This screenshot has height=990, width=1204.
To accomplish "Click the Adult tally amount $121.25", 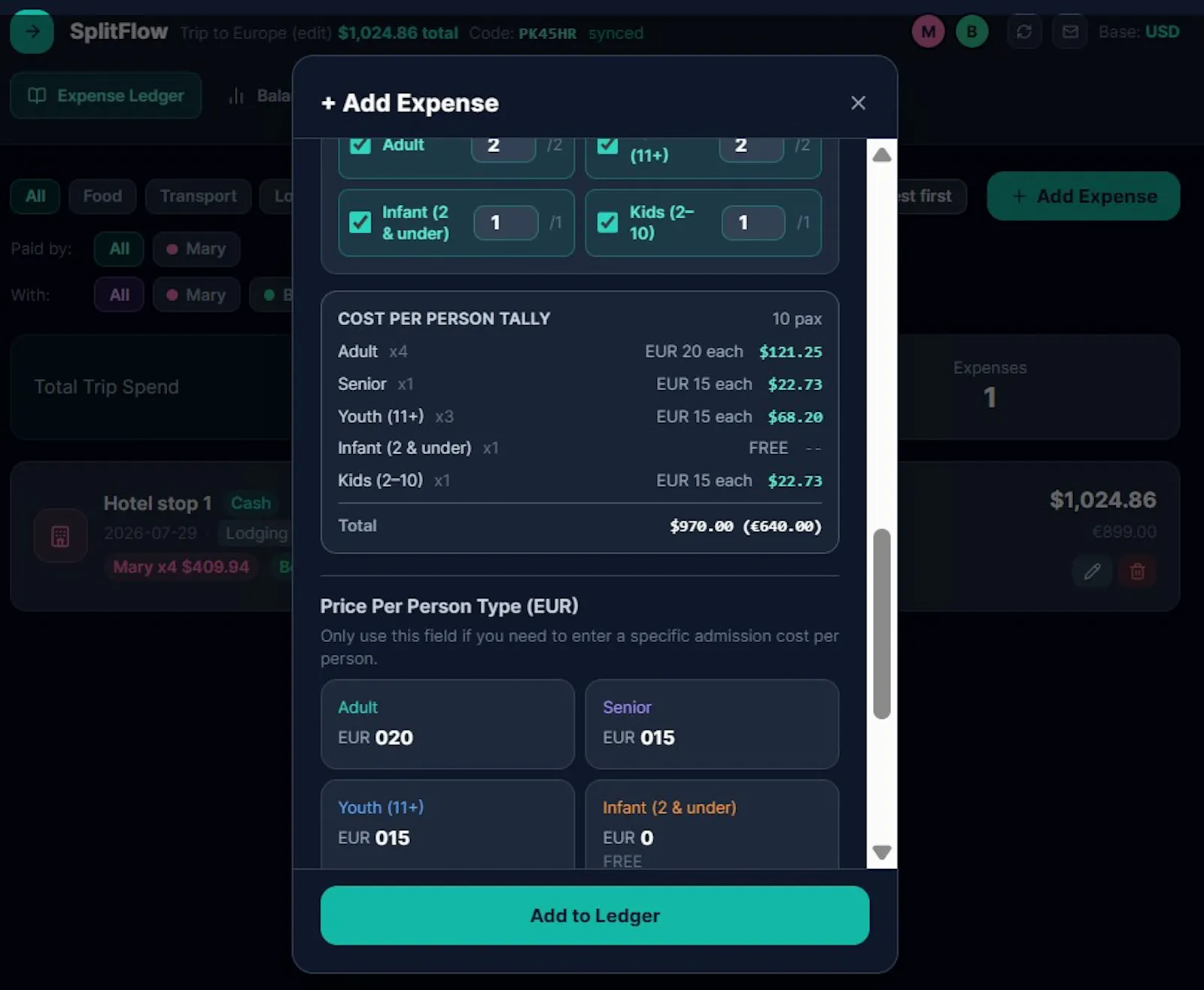I will tap(790, 352).
